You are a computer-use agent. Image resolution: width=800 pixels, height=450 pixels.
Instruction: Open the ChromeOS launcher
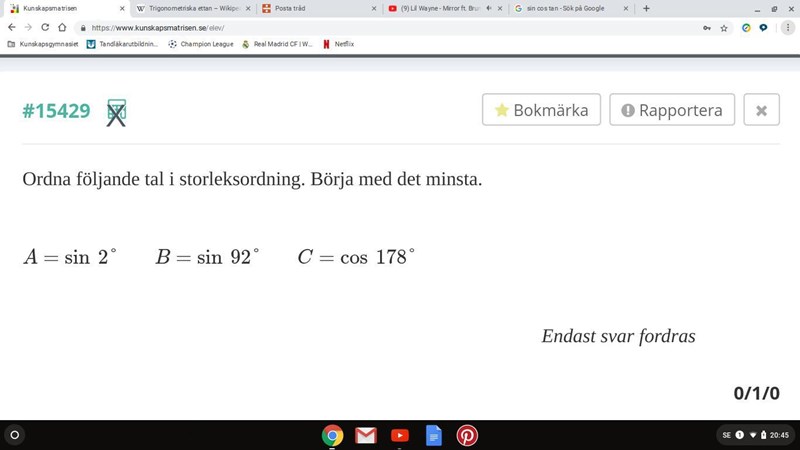click(14, 435)
